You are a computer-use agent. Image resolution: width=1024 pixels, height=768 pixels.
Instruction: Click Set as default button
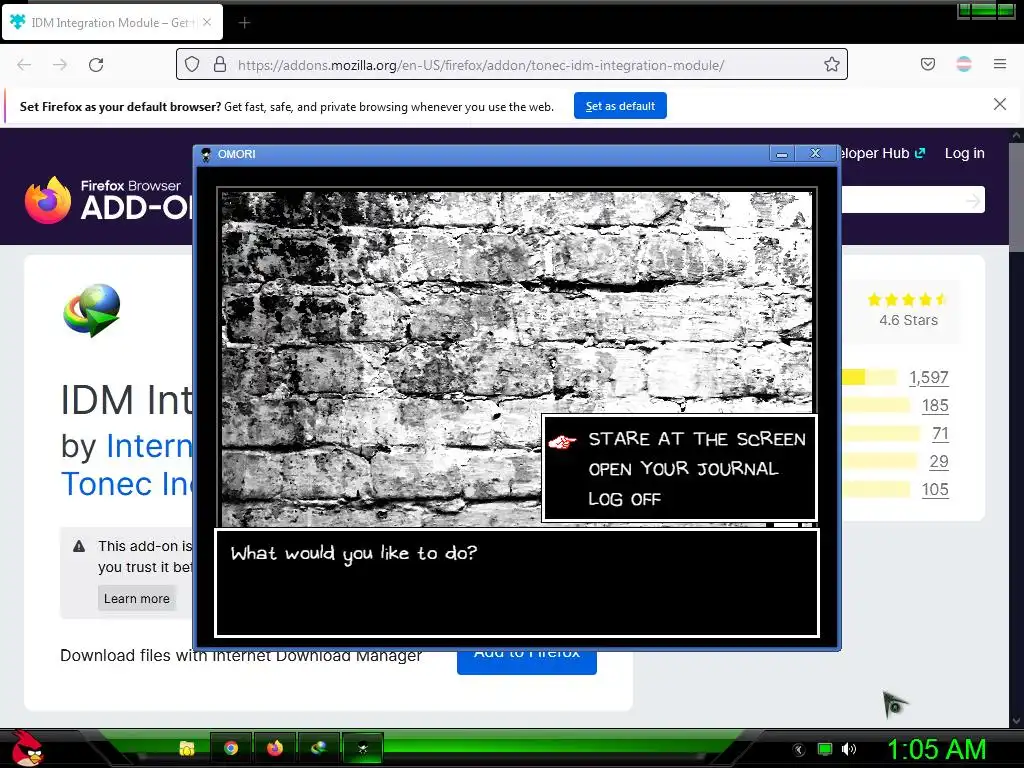620,106
